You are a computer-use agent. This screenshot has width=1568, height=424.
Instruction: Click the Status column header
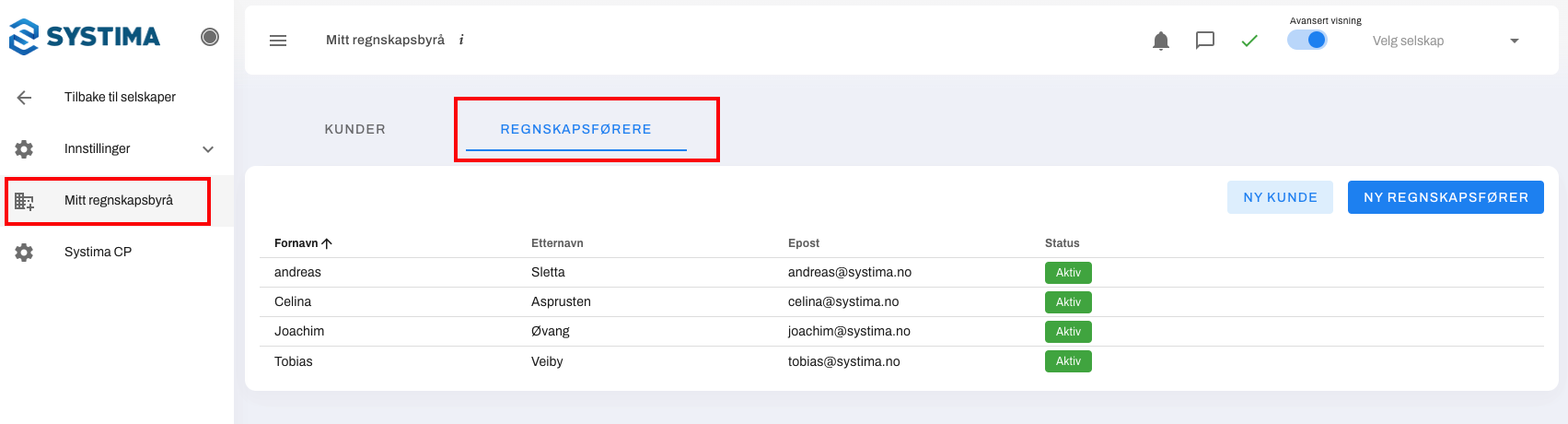click(1063, 243)
